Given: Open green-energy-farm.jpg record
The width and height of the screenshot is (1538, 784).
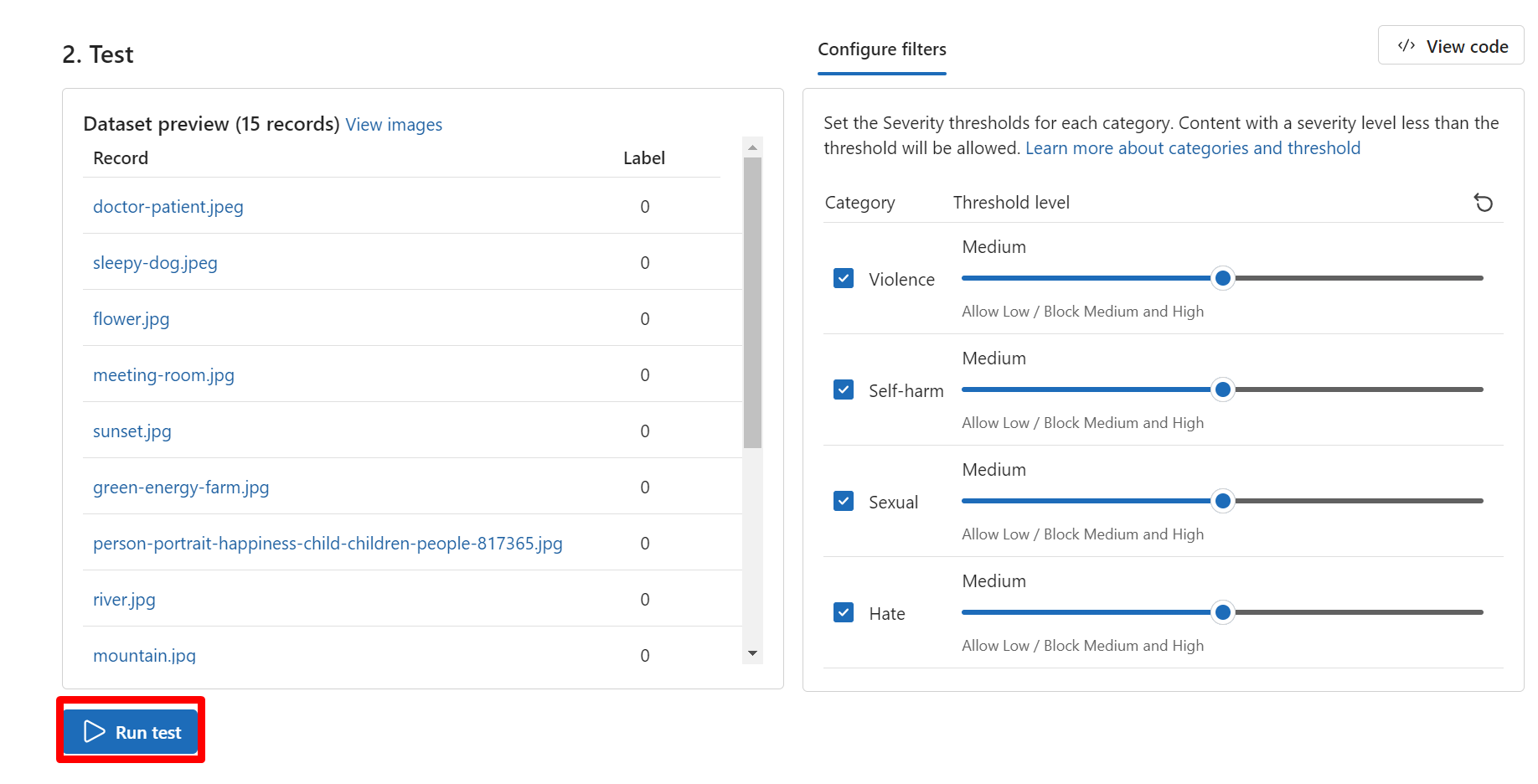Looking at the screenshot, I should click(181, 487).
